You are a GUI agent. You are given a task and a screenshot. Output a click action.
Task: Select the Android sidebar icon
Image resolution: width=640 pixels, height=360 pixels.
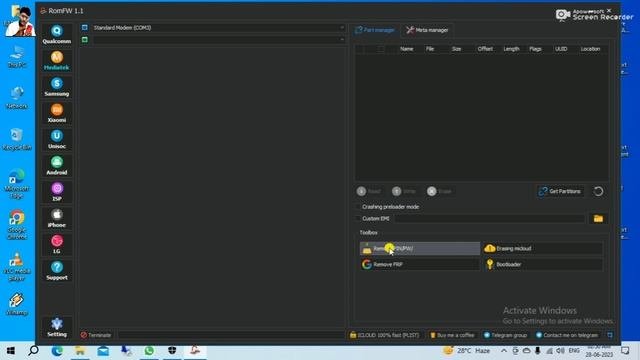click(57, 166)
